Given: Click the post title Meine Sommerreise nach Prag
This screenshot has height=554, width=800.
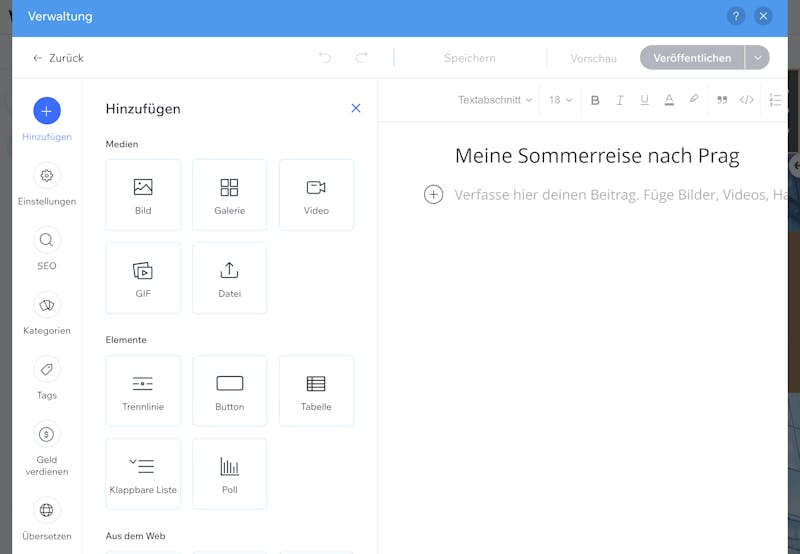Looking at the screenshot, I should (597, 156).
